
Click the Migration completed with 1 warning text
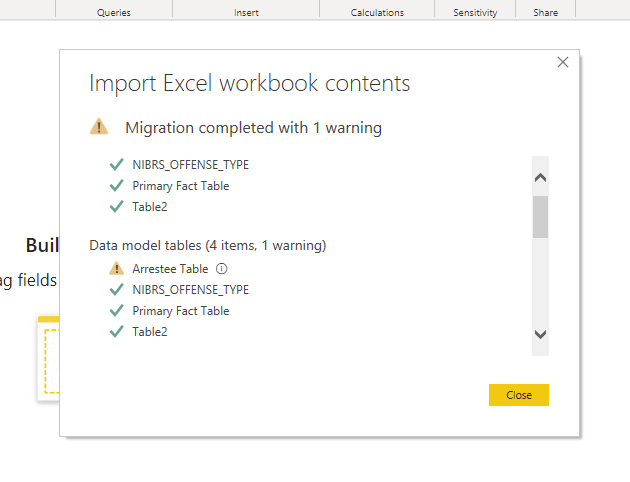[254, 128]
